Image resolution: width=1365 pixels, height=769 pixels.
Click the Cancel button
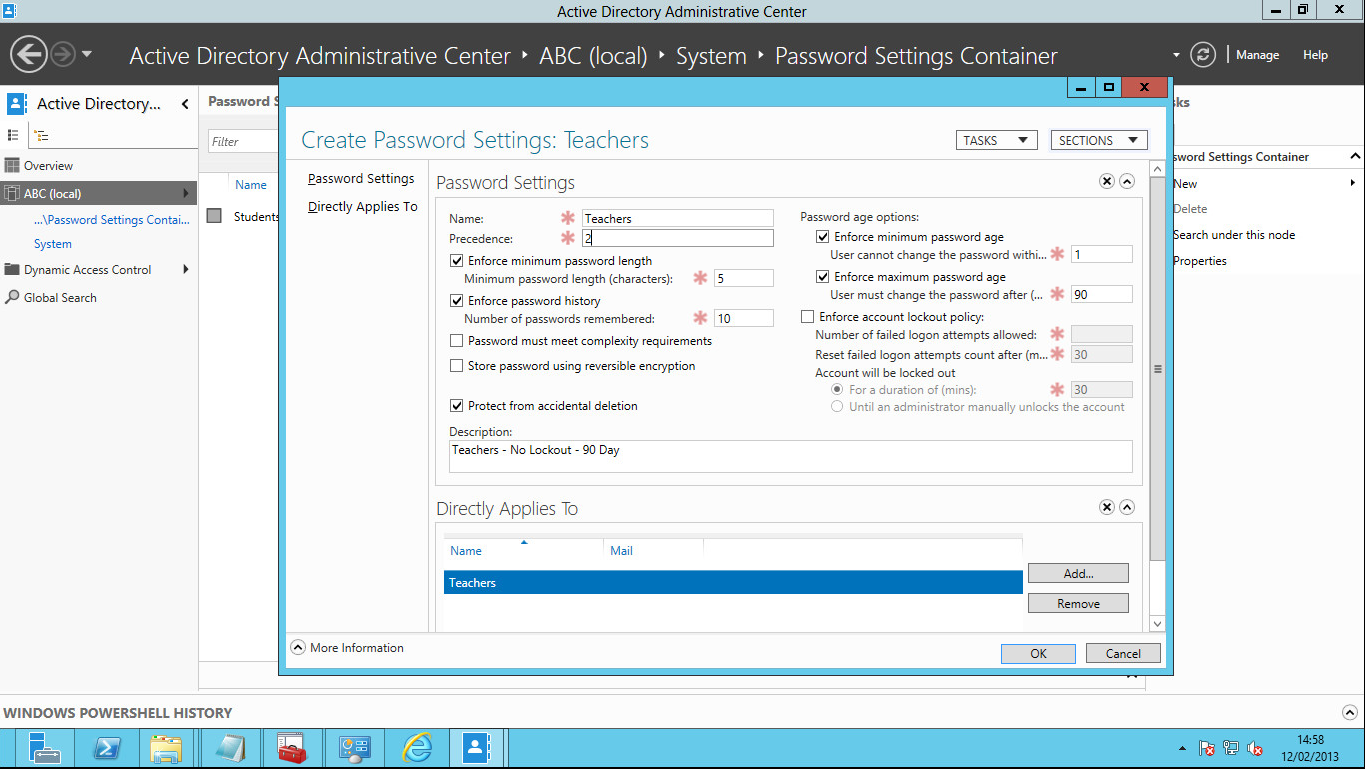[1123, 653]
